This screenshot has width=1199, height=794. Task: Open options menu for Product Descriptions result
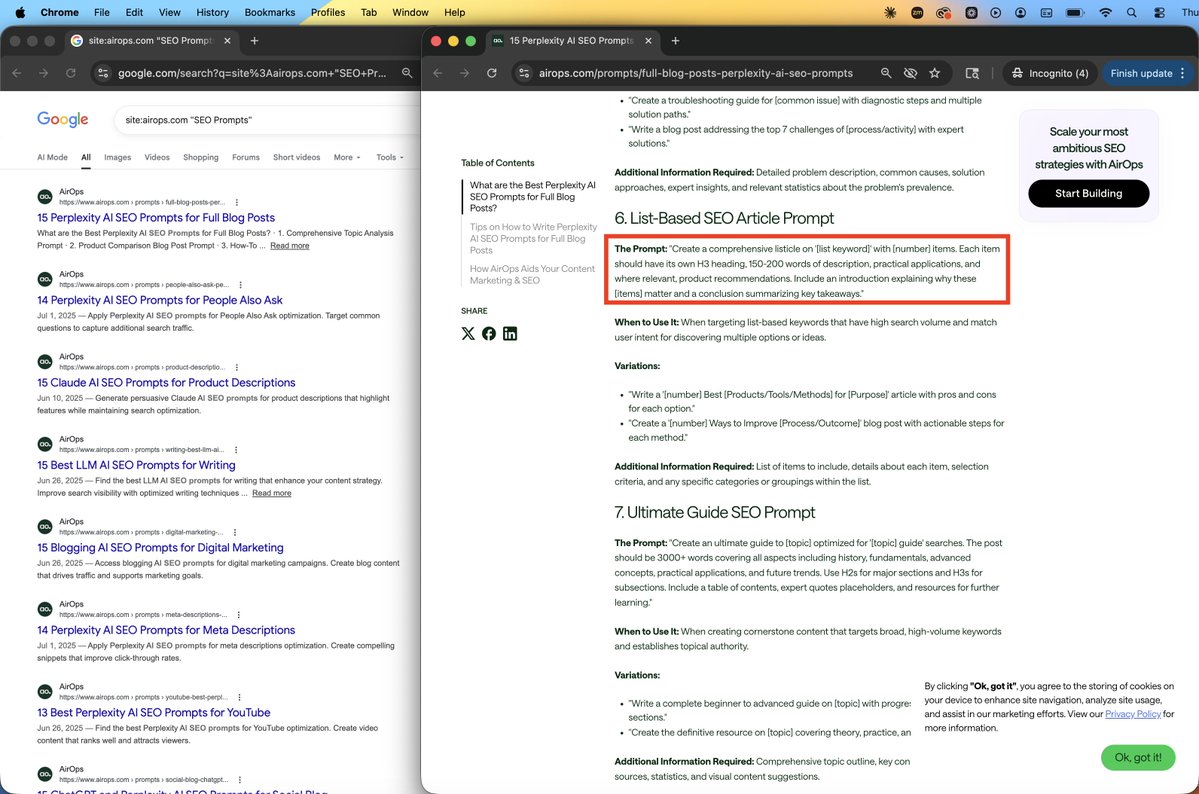(236, 367)
